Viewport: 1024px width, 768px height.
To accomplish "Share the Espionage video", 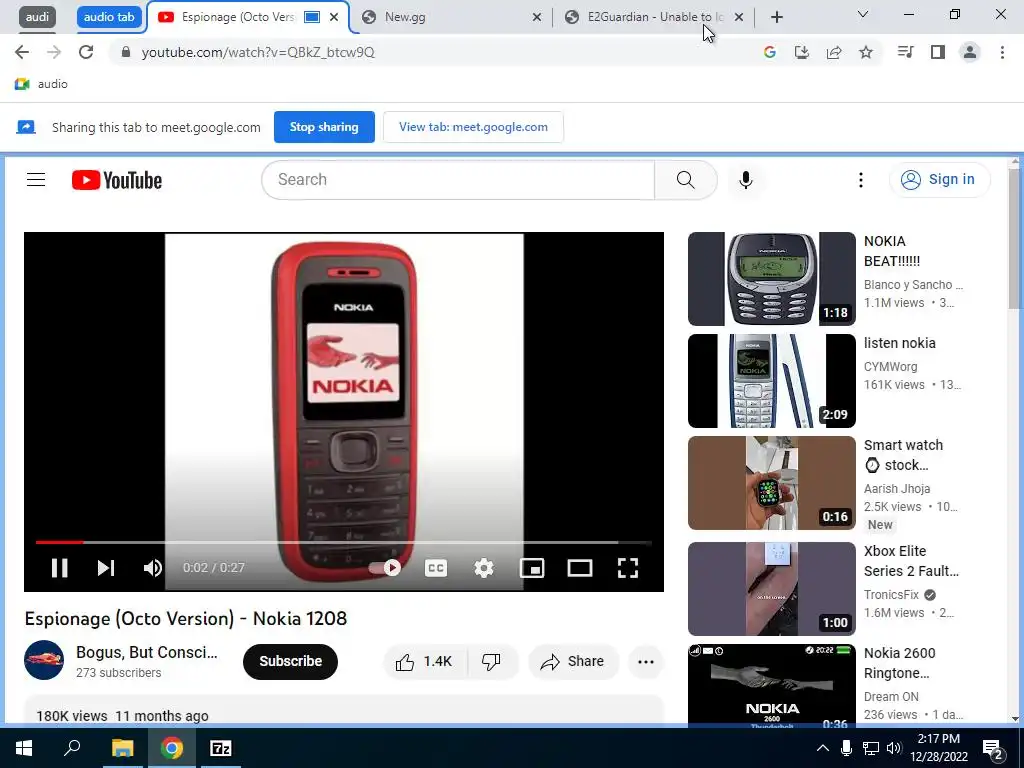I will coord(572,662).
